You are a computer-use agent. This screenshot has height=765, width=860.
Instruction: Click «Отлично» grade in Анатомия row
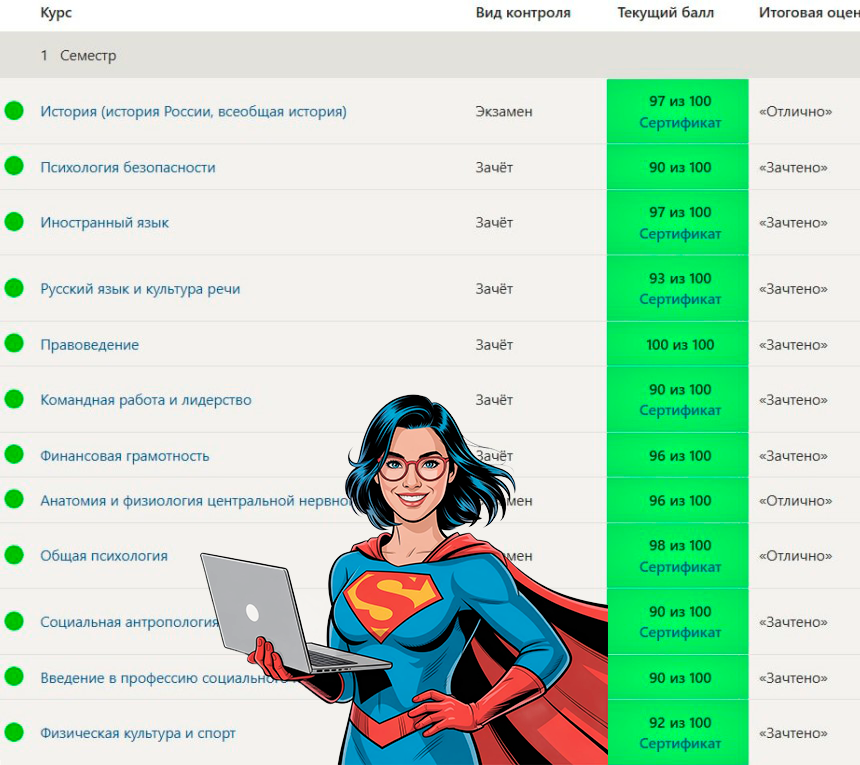tap(795, 501)
